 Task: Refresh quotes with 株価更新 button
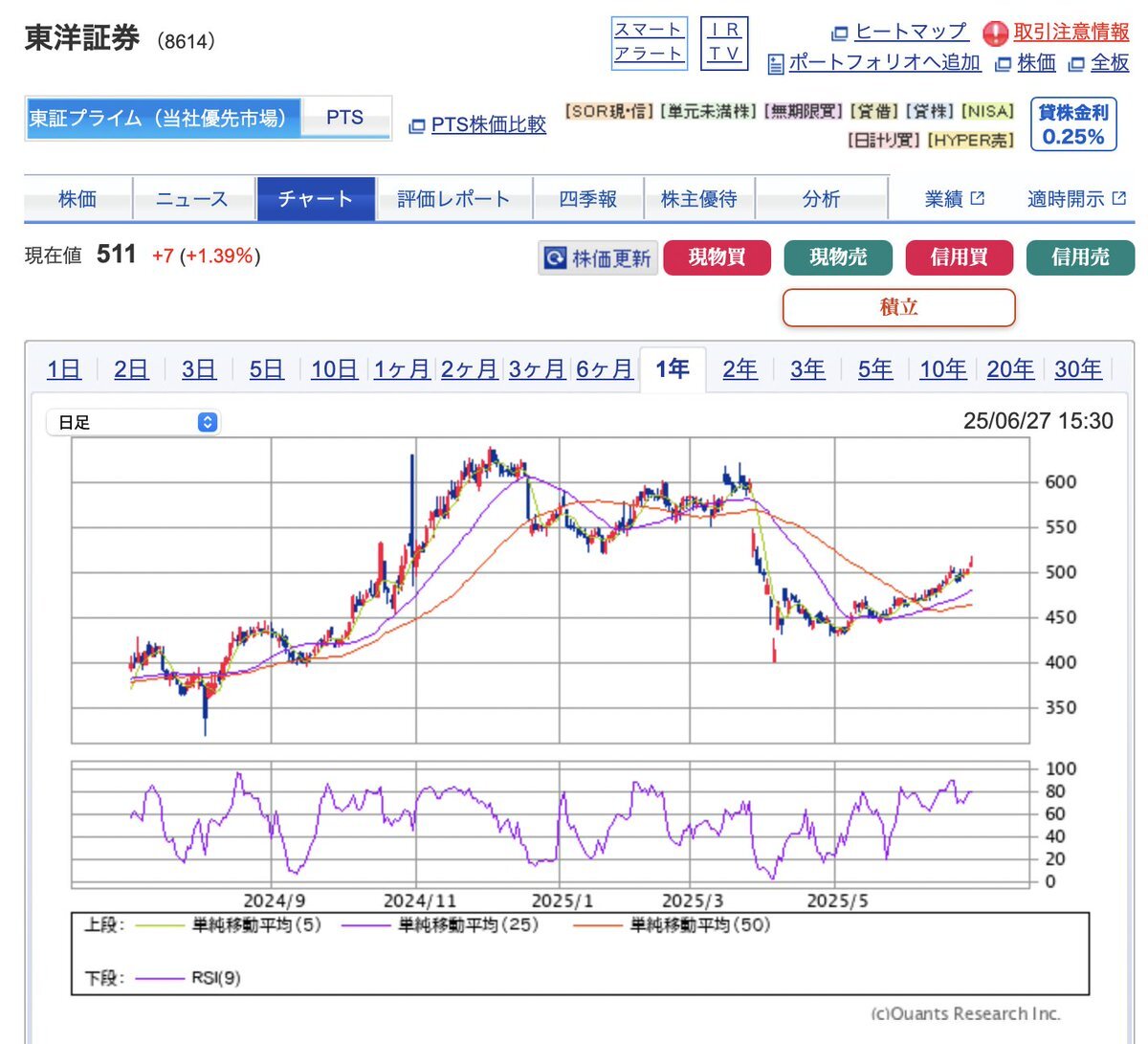(x=598, y=258)
